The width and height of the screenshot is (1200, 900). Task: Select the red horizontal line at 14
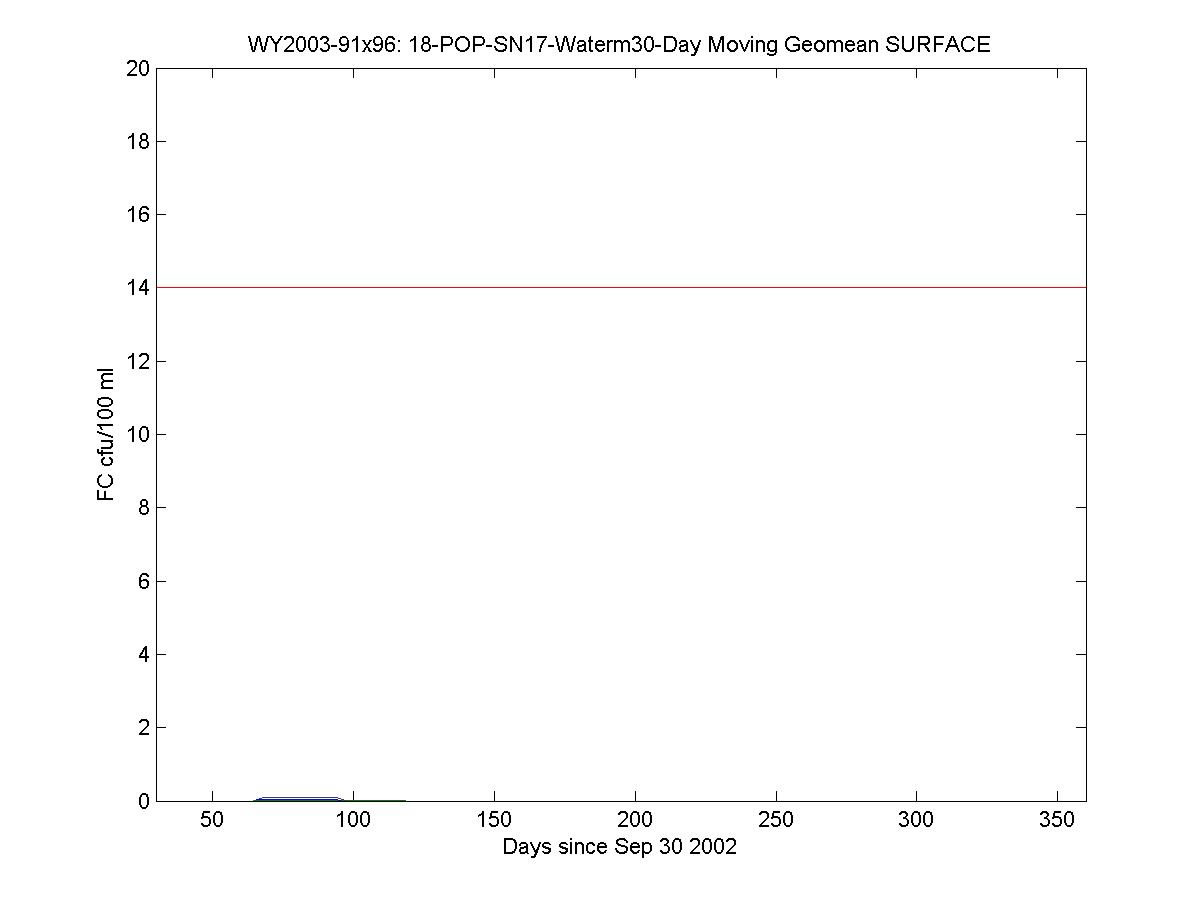(x=620, y=287)
